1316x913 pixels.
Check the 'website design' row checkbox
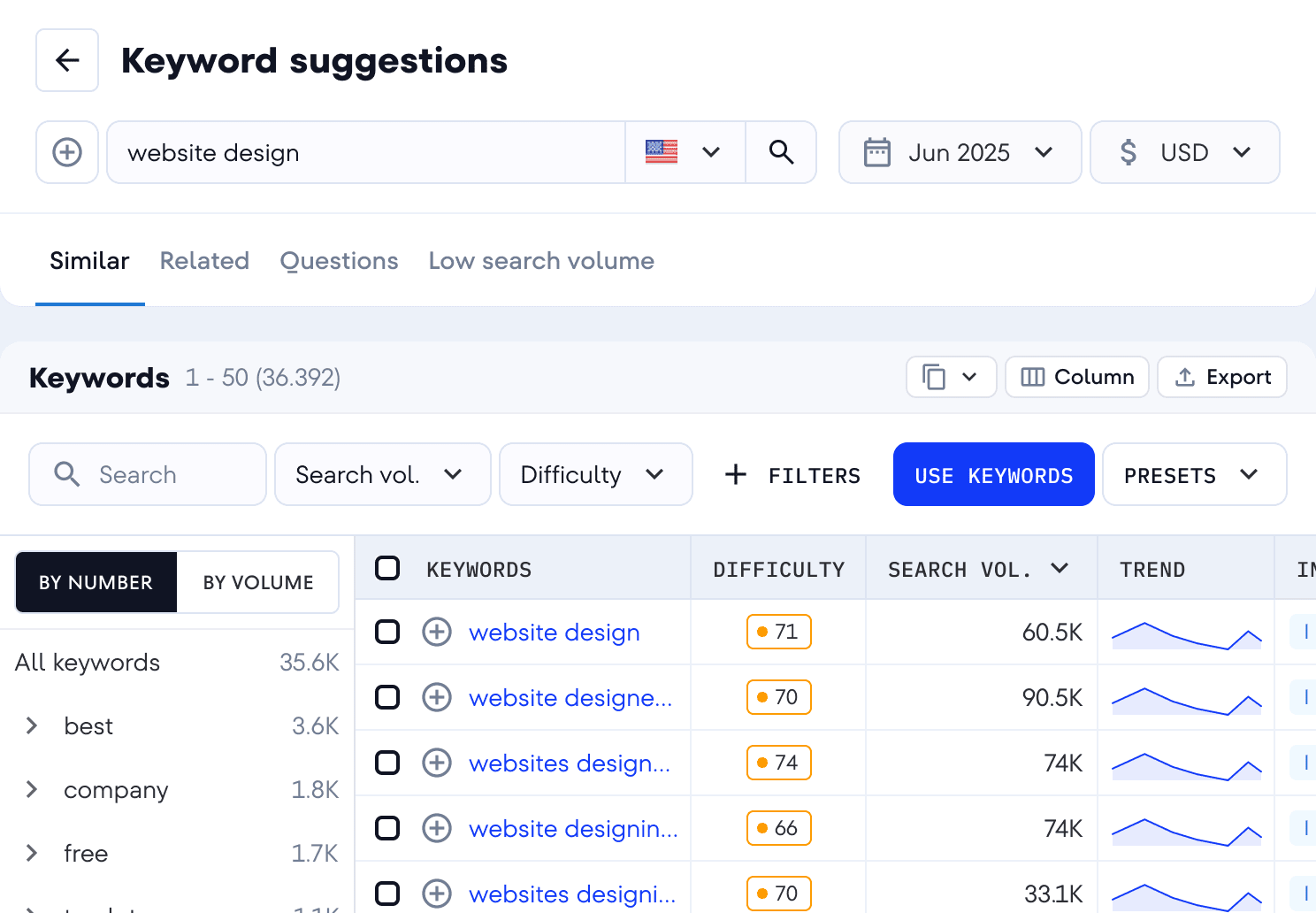point(387,632)
